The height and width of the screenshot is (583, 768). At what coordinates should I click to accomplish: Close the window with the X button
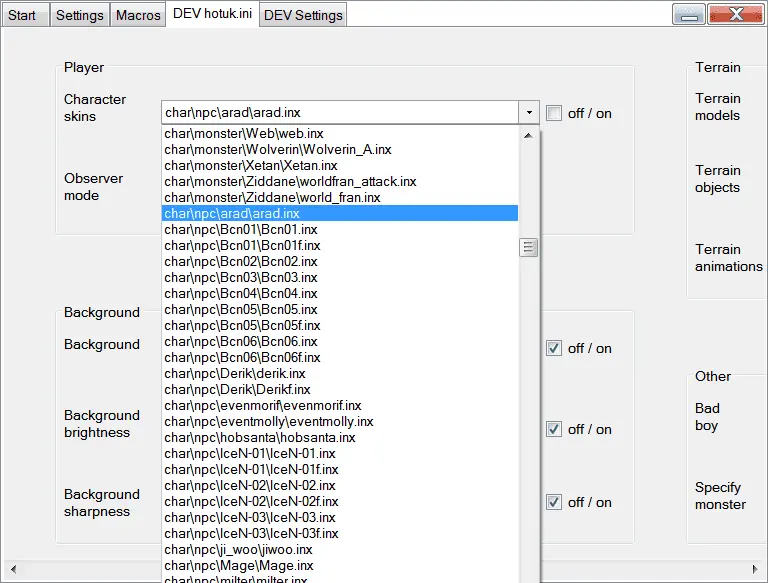(x=735, y=14)
